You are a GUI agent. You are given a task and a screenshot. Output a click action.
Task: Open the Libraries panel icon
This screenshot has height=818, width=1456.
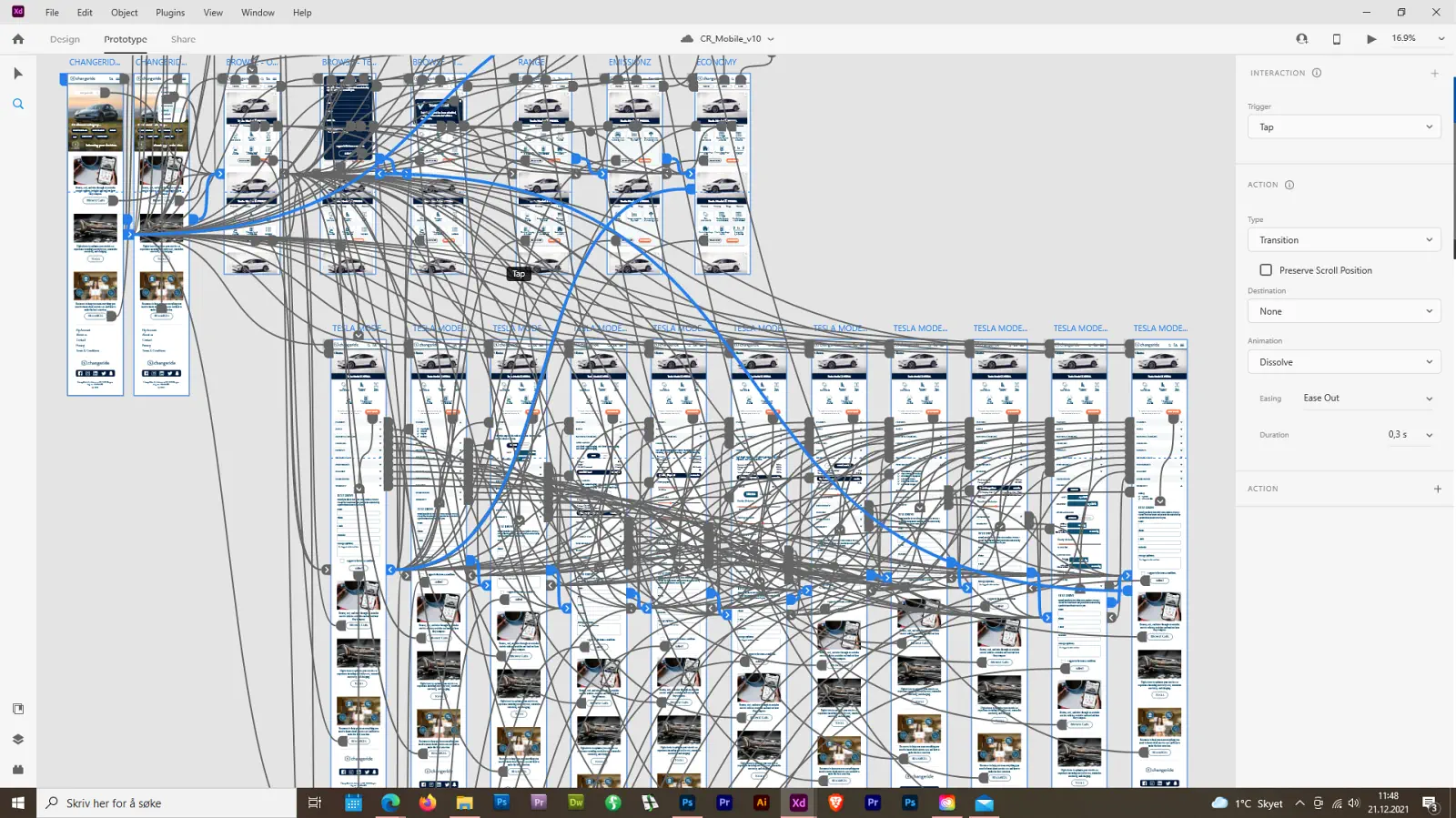18,709
